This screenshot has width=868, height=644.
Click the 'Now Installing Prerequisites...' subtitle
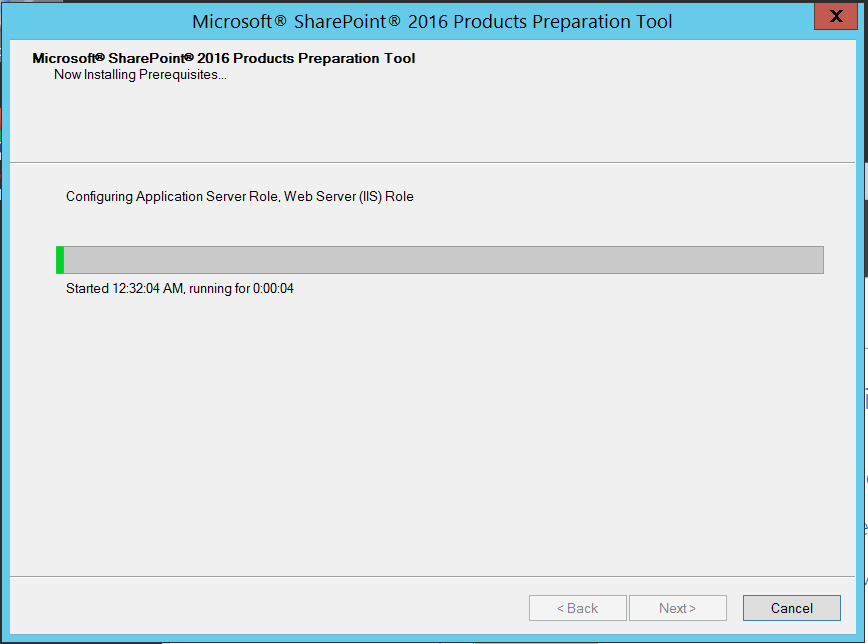[x=140, y=75]
